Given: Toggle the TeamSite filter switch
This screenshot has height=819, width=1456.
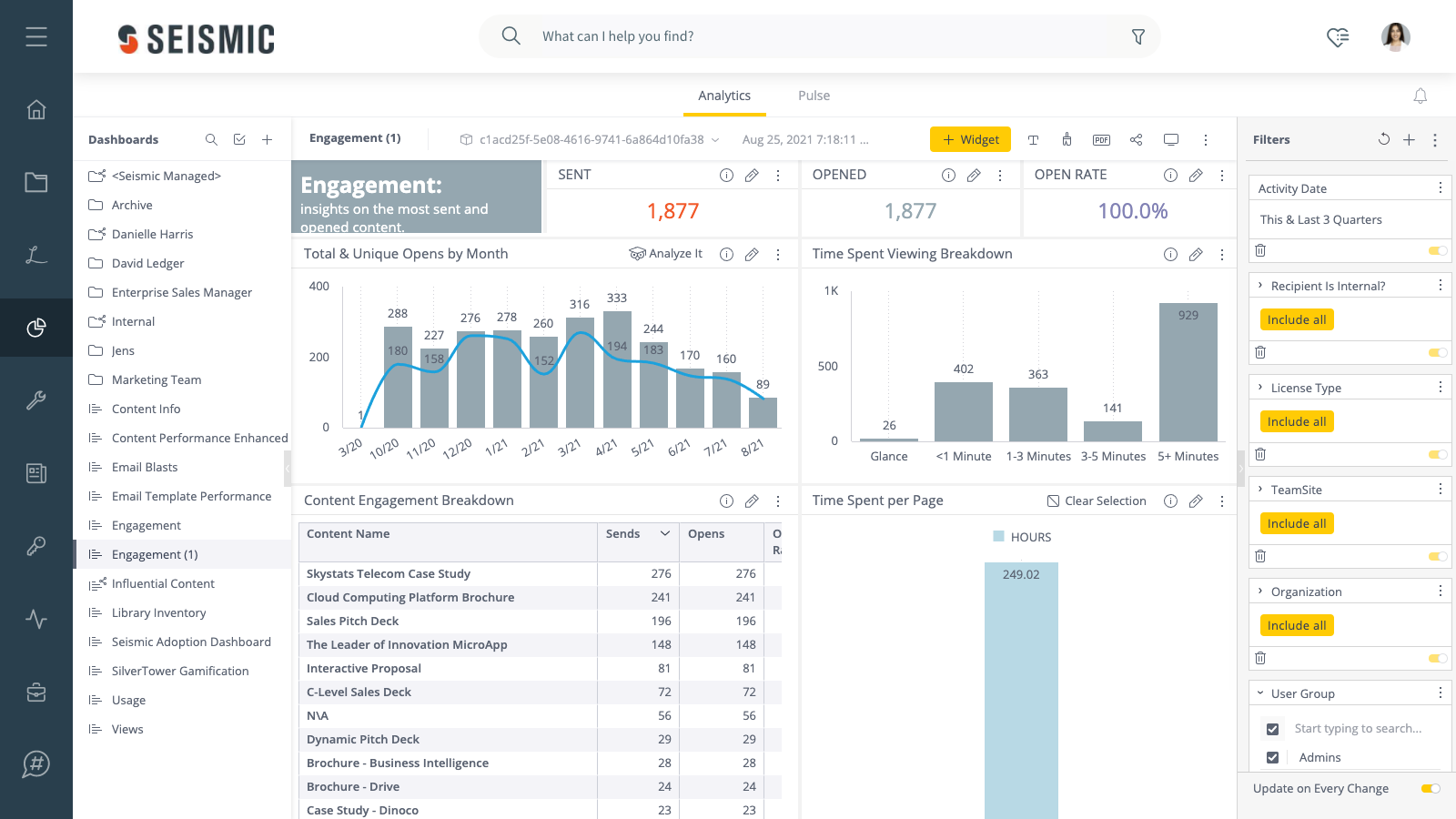Looking at the screenshot, I should pyautogui.click(x=1438, y=556).
